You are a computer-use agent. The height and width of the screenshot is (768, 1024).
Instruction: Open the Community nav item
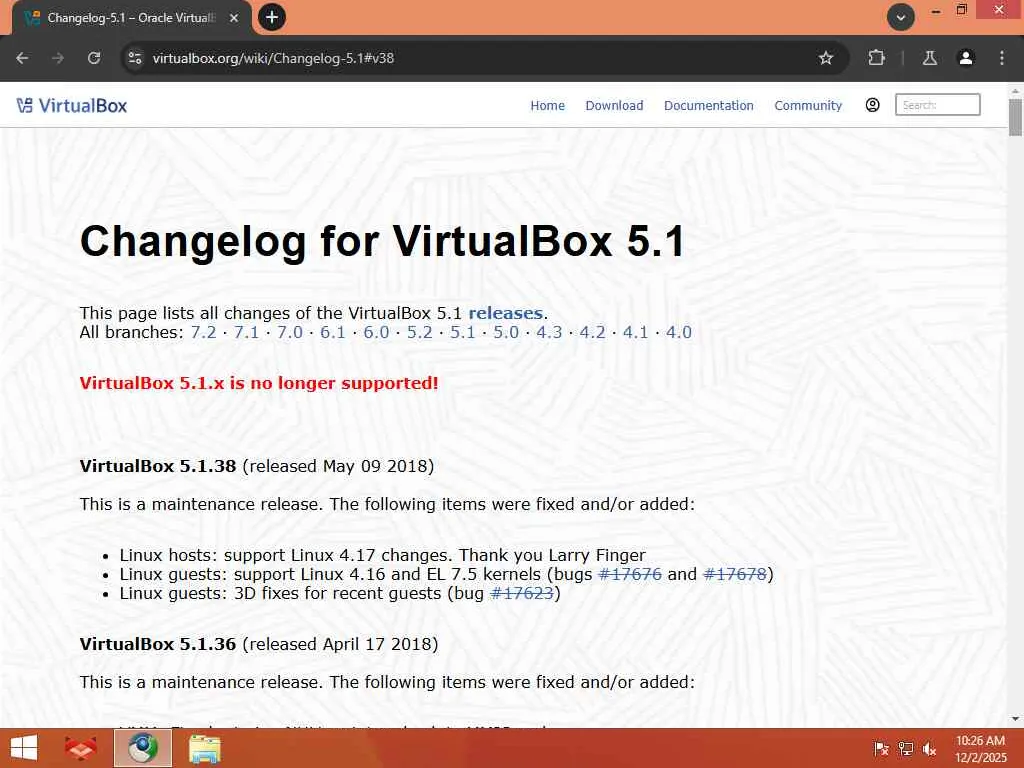click(808, 105)
